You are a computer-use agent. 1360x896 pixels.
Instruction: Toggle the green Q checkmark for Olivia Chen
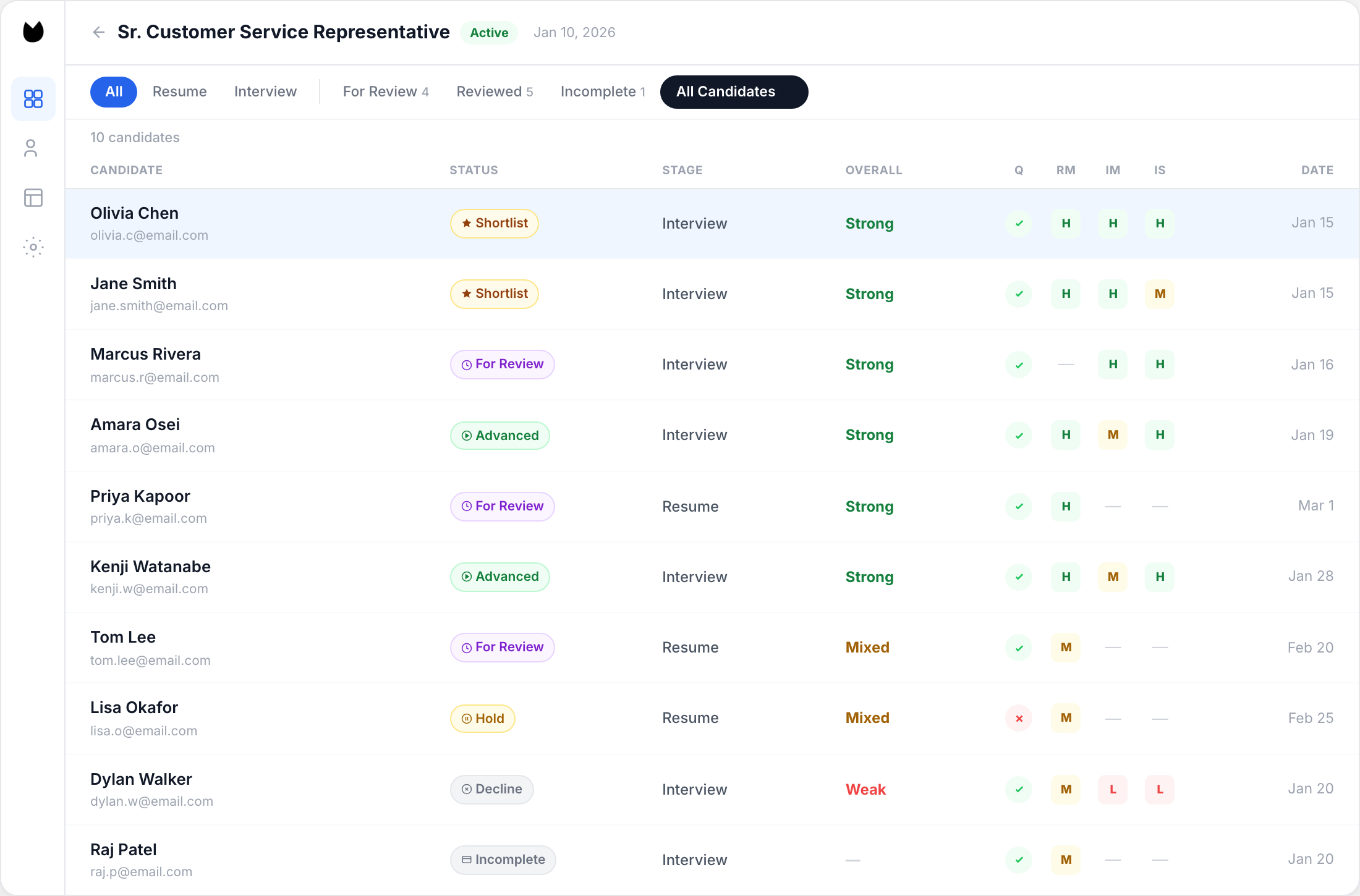point(1018,223)
